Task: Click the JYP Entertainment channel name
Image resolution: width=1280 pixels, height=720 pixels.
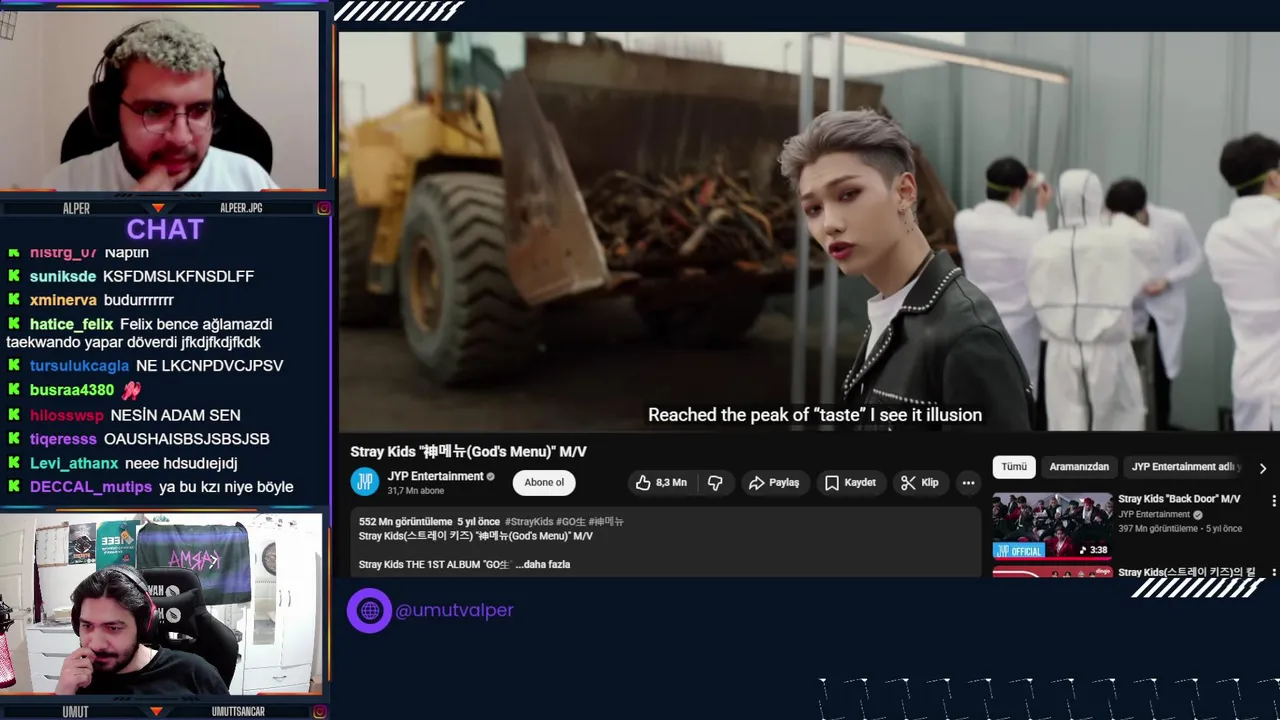Action: click(x=436, y=476)
